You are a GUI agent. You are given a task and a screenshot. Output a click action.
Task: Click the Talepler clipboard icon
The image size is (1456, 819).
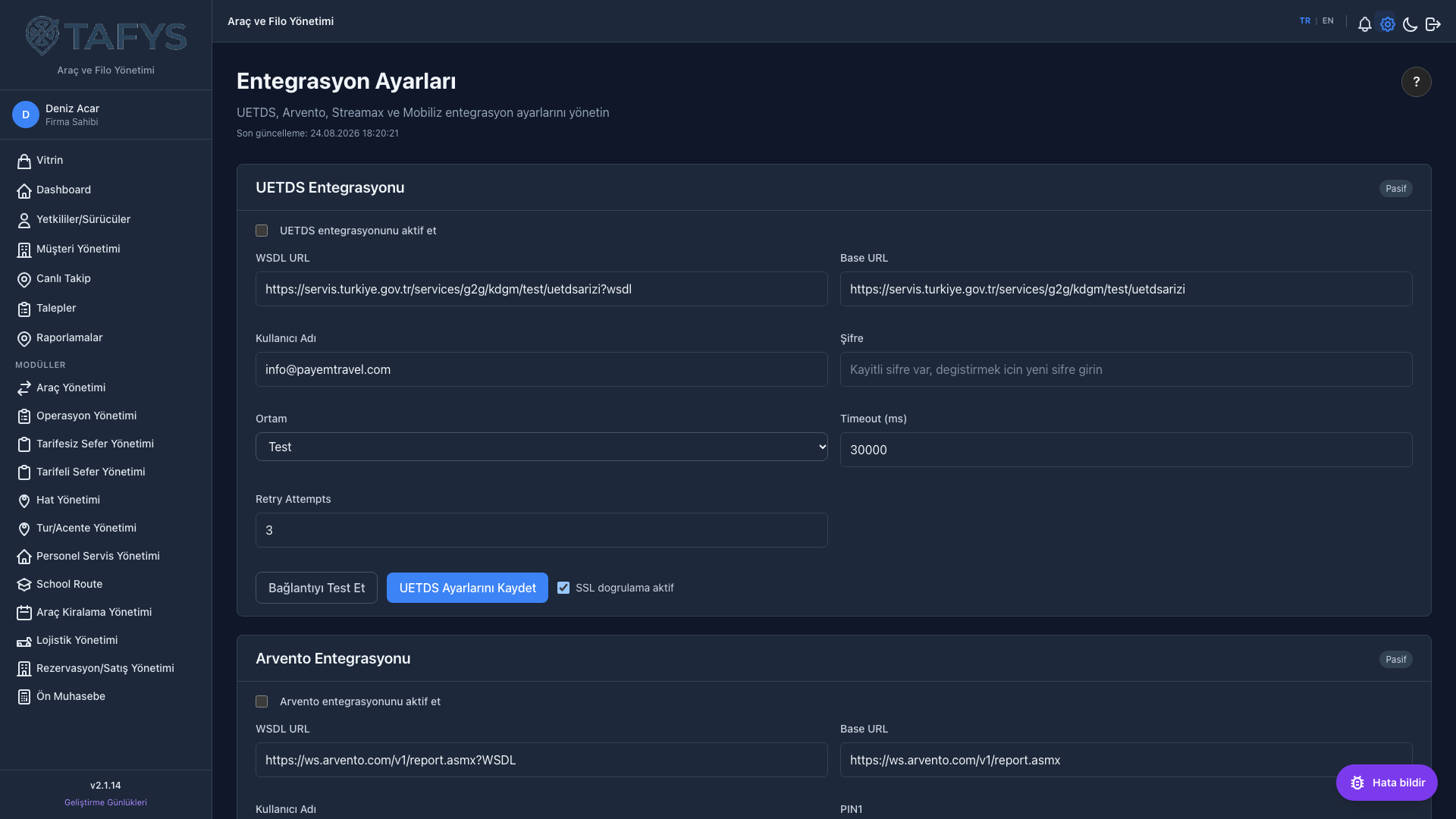(x=24, y=309)
